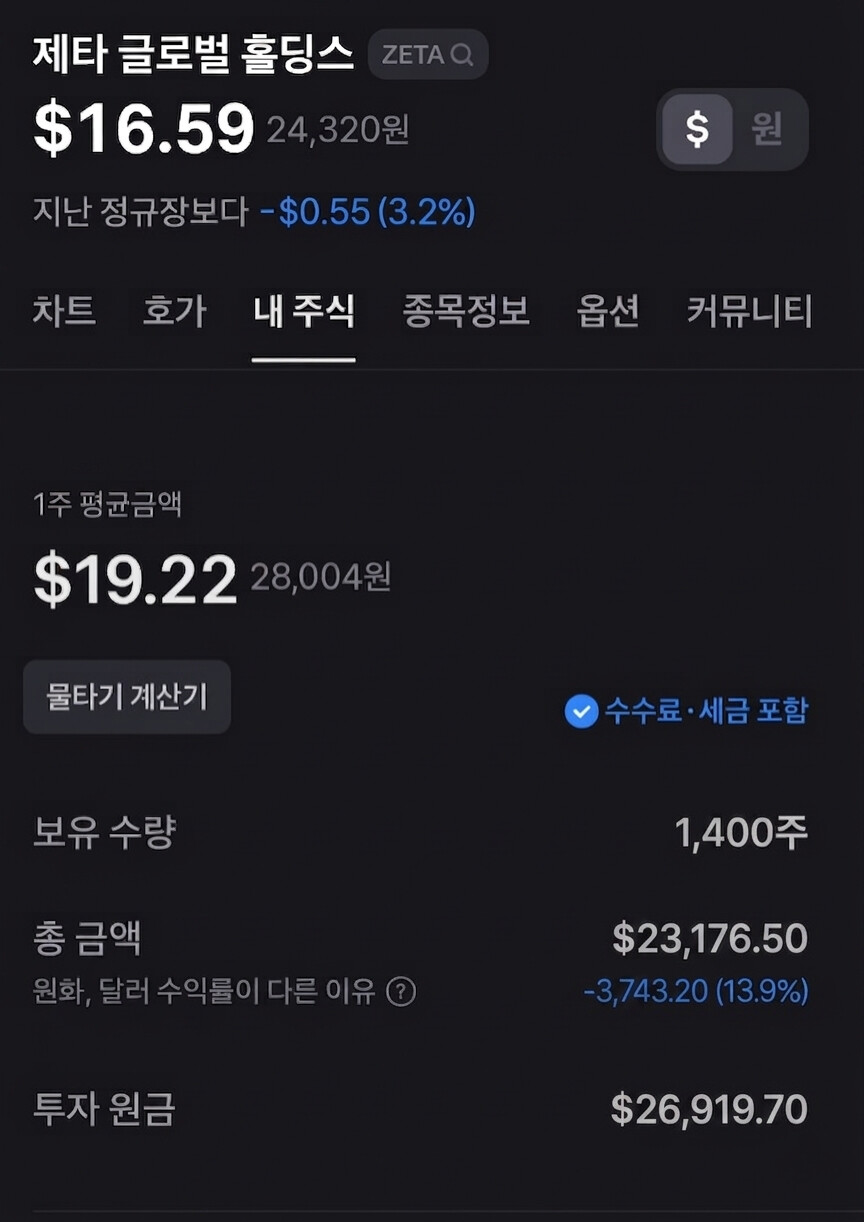
Task: Switch to the 커뮤니티 tab
Action: [x=749, y=311]
